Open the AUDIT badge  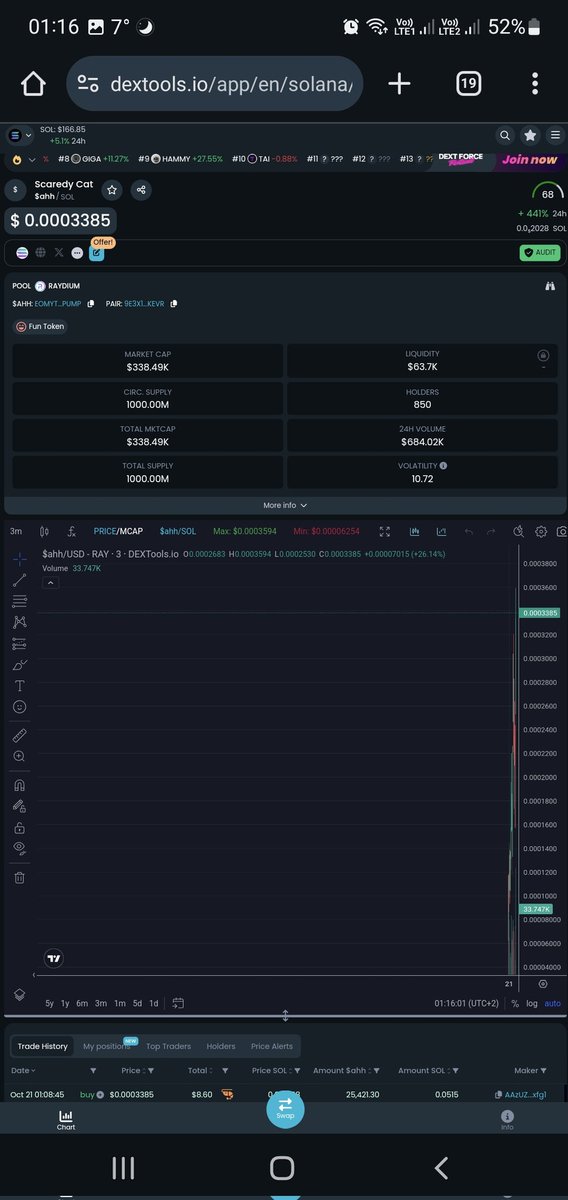pyautogui.click(x=539, y=253)
